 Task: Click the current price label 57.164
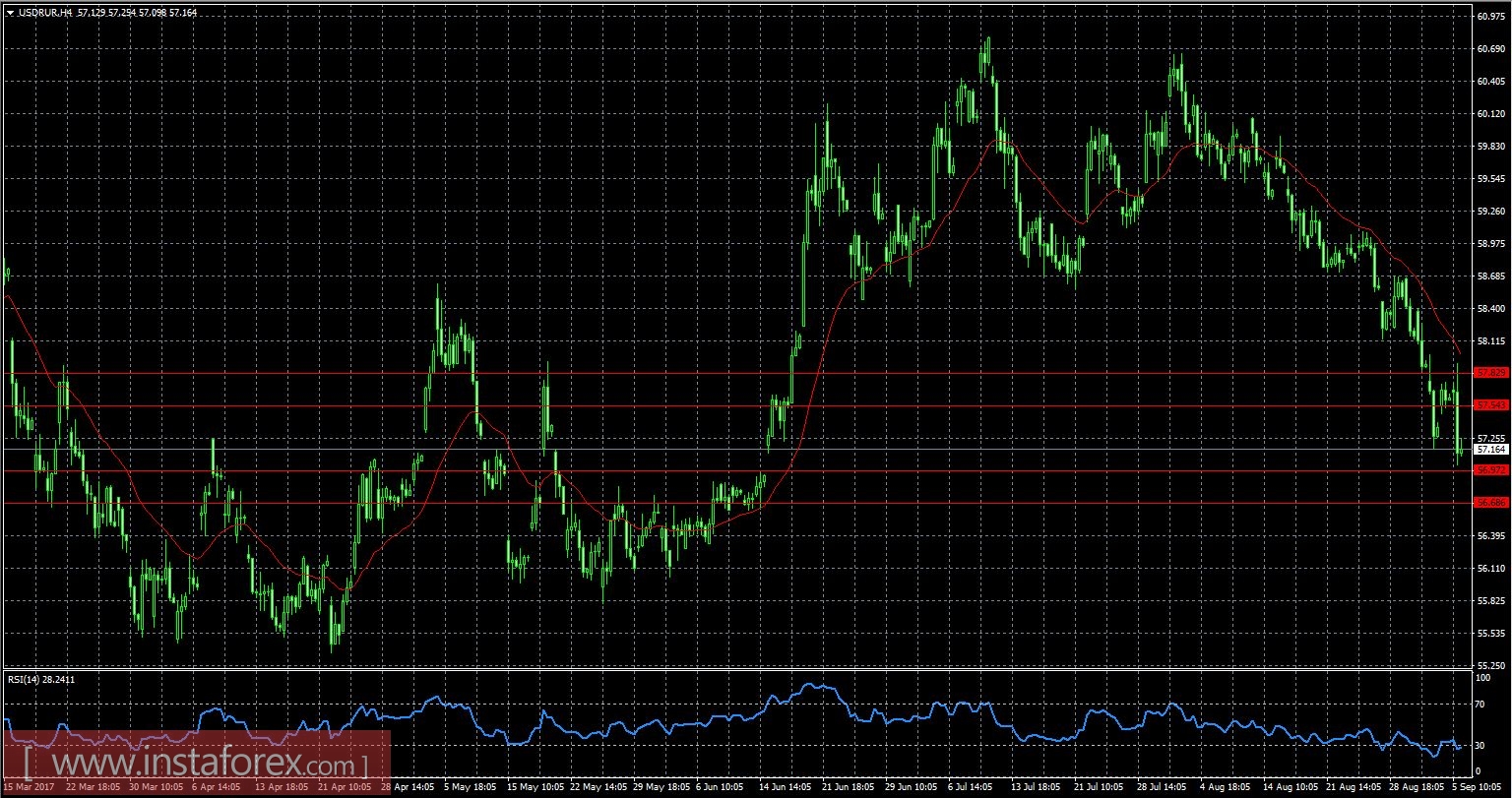click(1491, 449)
